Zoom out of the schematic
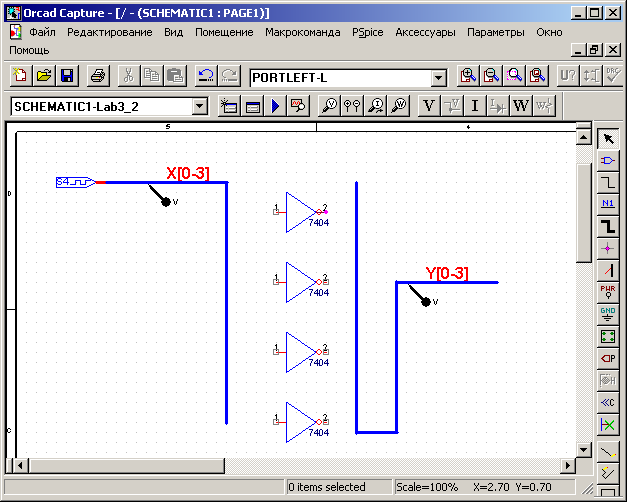 point(491,75)
